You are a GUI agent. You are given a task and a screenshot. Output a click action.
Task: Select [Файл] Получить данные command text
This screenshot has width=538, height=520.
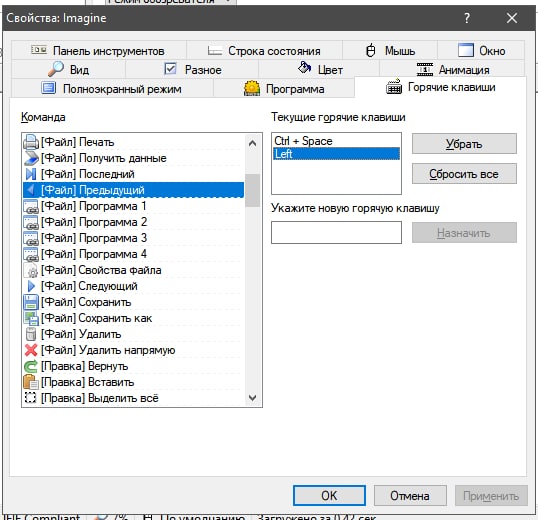pos(104,158)
